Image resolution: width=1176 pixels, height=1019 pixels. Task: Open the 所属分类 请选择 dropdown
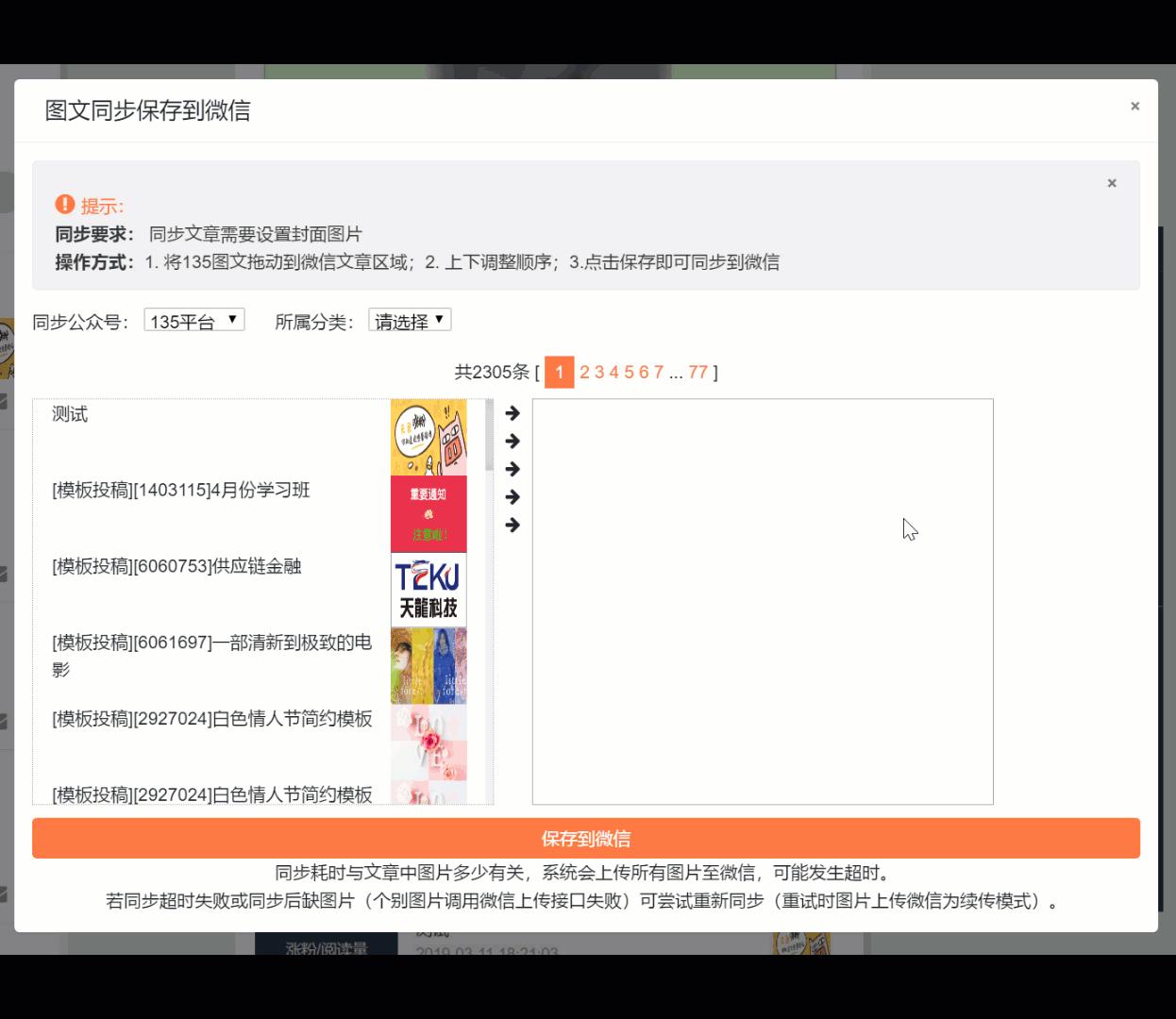click(410, 320)
